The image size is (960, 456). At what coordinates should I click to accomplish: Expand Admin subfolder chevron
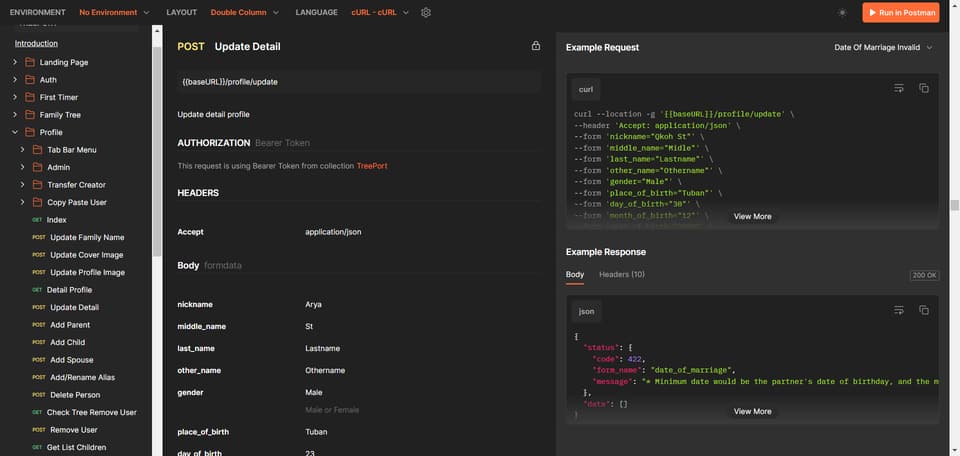click(x=23, y=167)
